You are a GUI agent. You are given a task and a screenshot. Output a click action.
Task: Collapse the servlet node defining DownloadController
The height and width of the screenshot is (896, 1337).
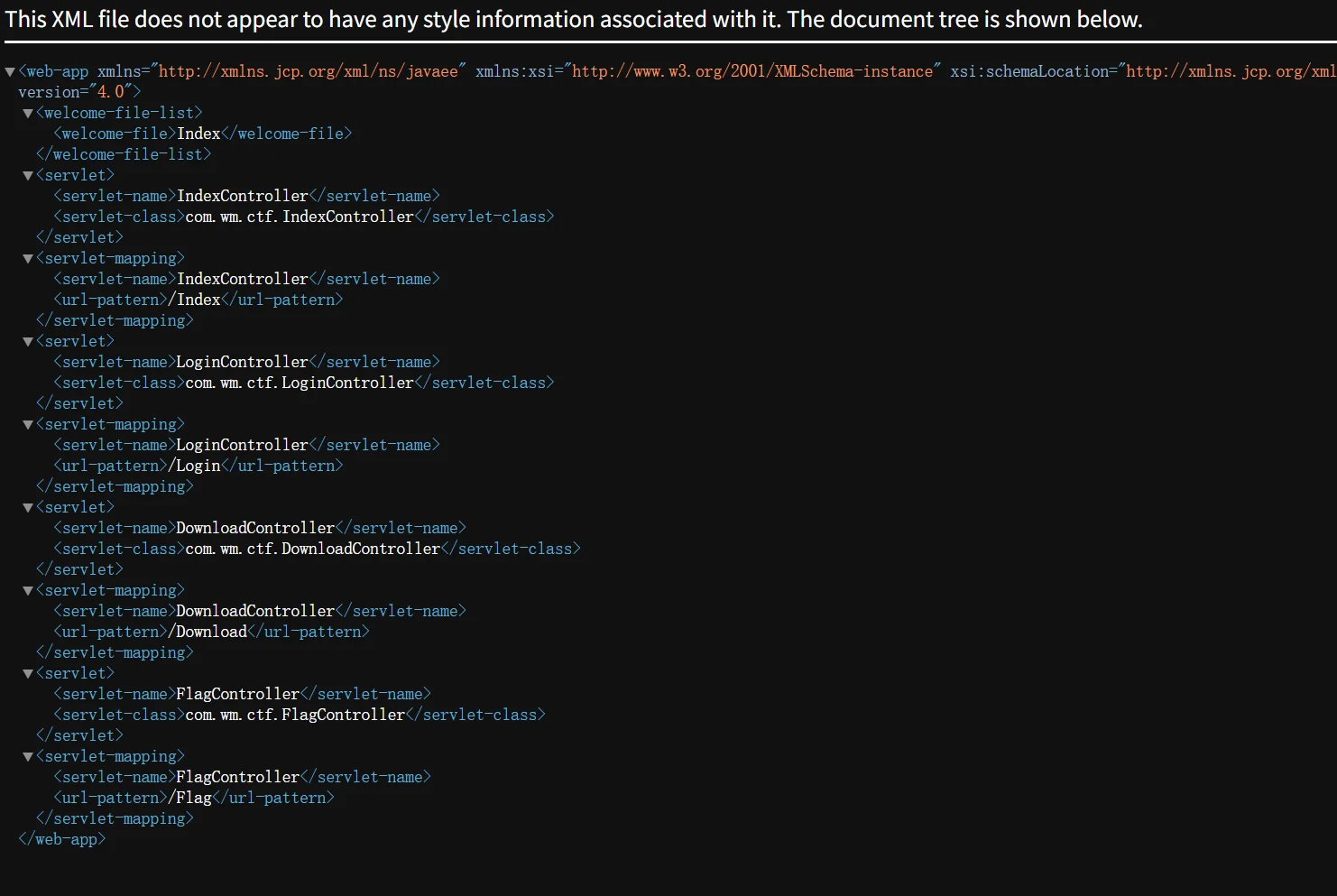pyautogui.click(x=28, y=508)
